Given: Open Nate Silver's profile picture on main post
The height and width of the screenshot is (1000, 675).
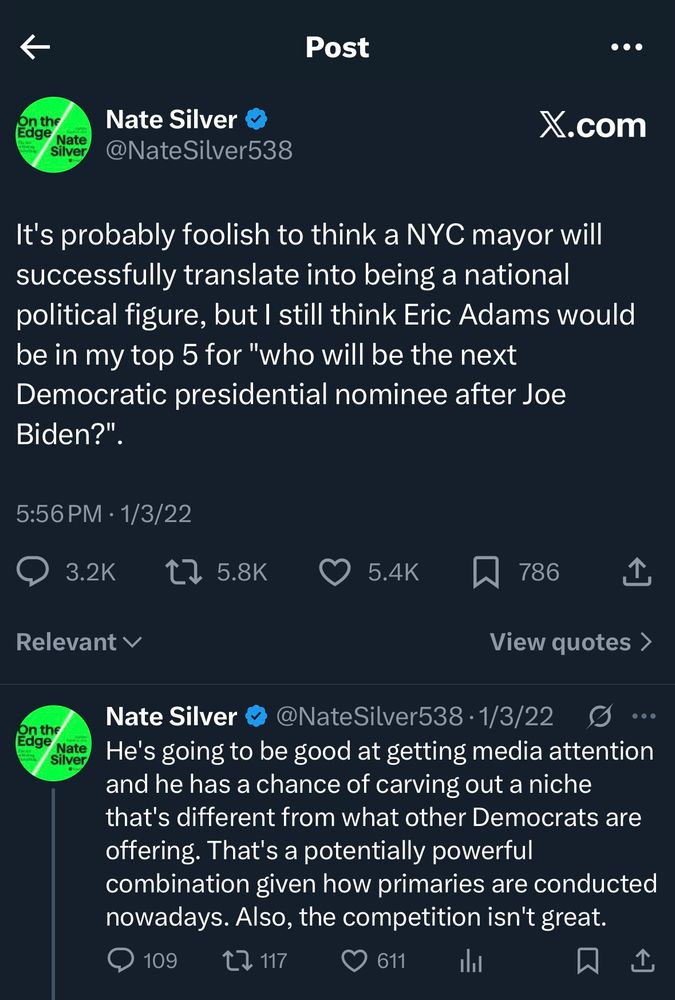Looking at the screenshot, I should 53,135.
